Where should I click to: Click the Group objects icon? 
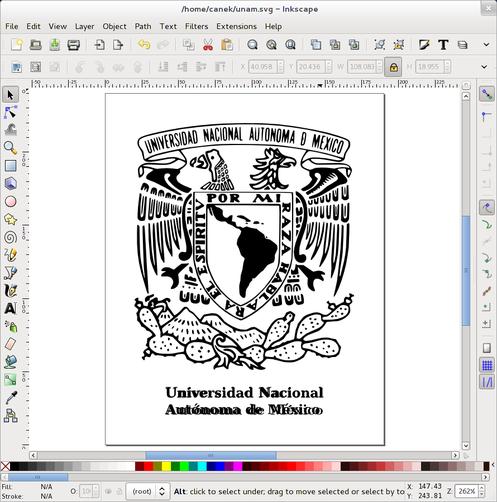[379, 44]
